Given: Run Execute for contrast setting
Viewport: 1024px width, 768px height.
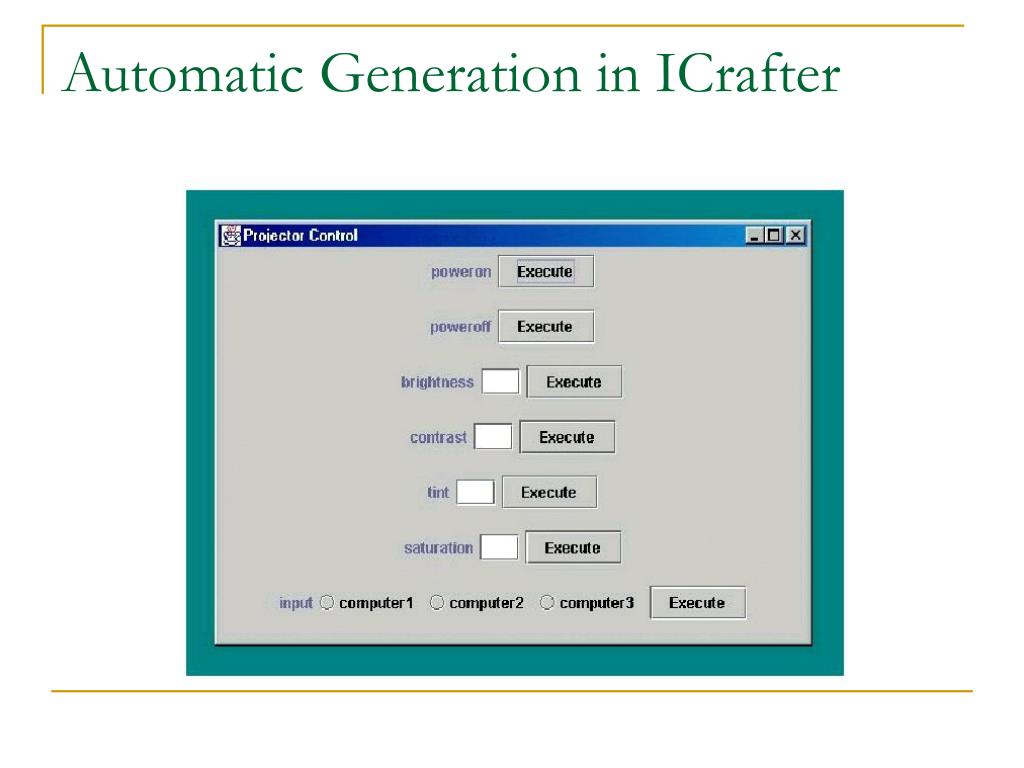Looking at the screenshot, I should pos(567,437).
